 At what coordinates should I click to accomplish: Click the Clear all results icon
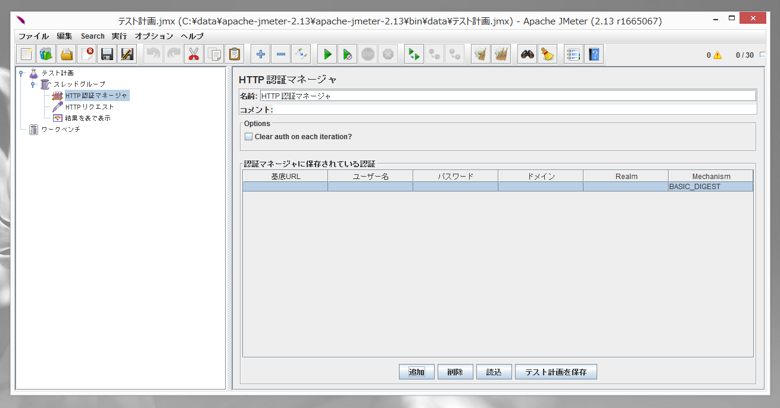pyautogui.click(x=501, y=54)
